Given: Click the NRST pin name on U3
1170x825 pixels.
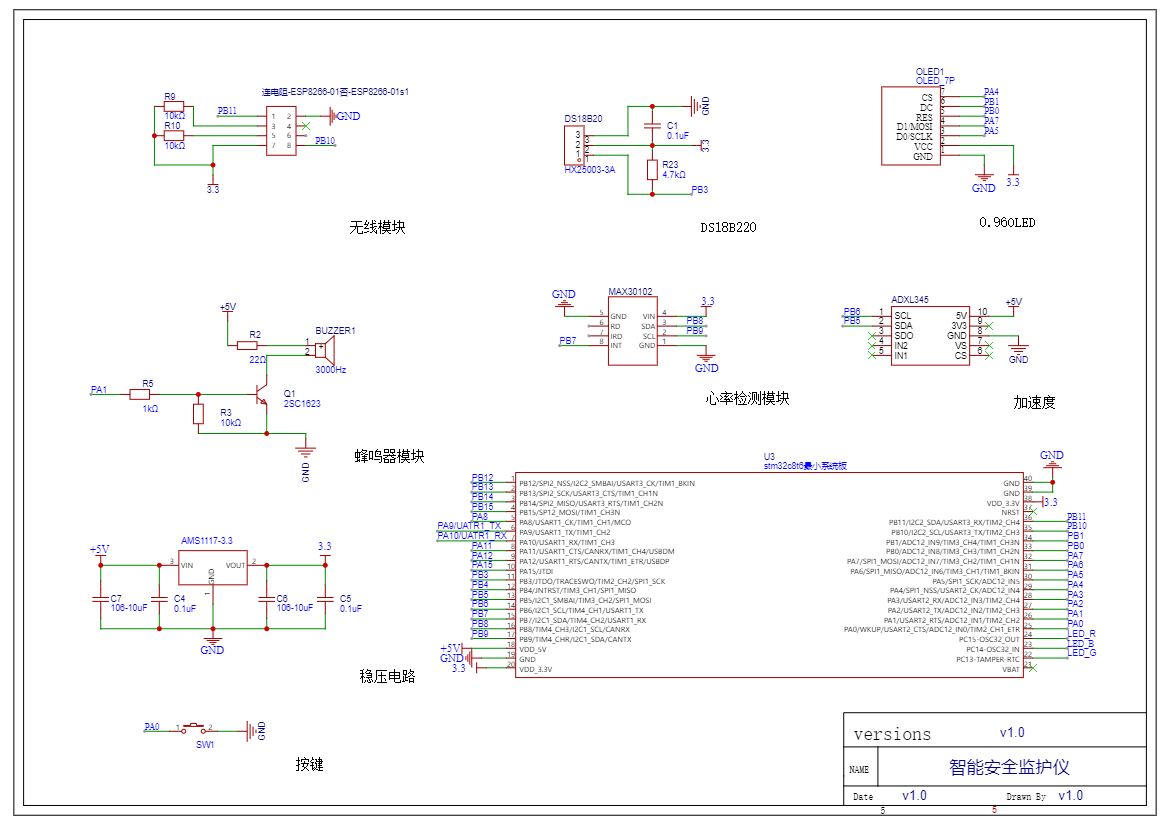Looking at the screenshot, I should pyautogui.click(x=1010, y=513).
